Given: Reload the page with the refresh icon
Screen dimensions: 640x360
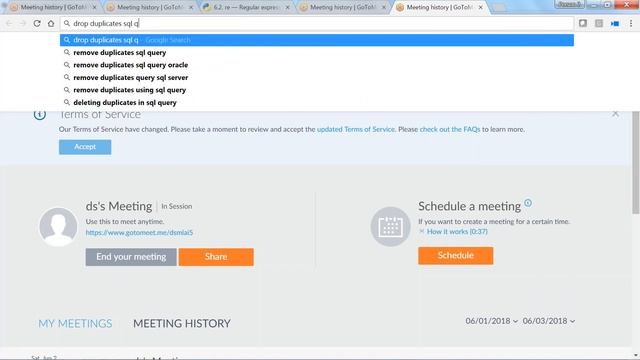Looking at the screenshot, I should point(37,24).
